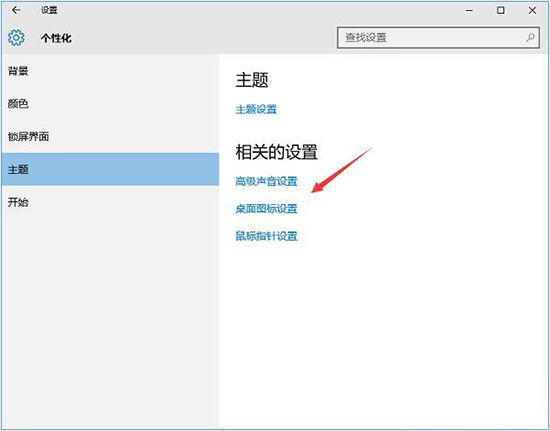Focus the 查找设置 search field

tap(438, 38)
